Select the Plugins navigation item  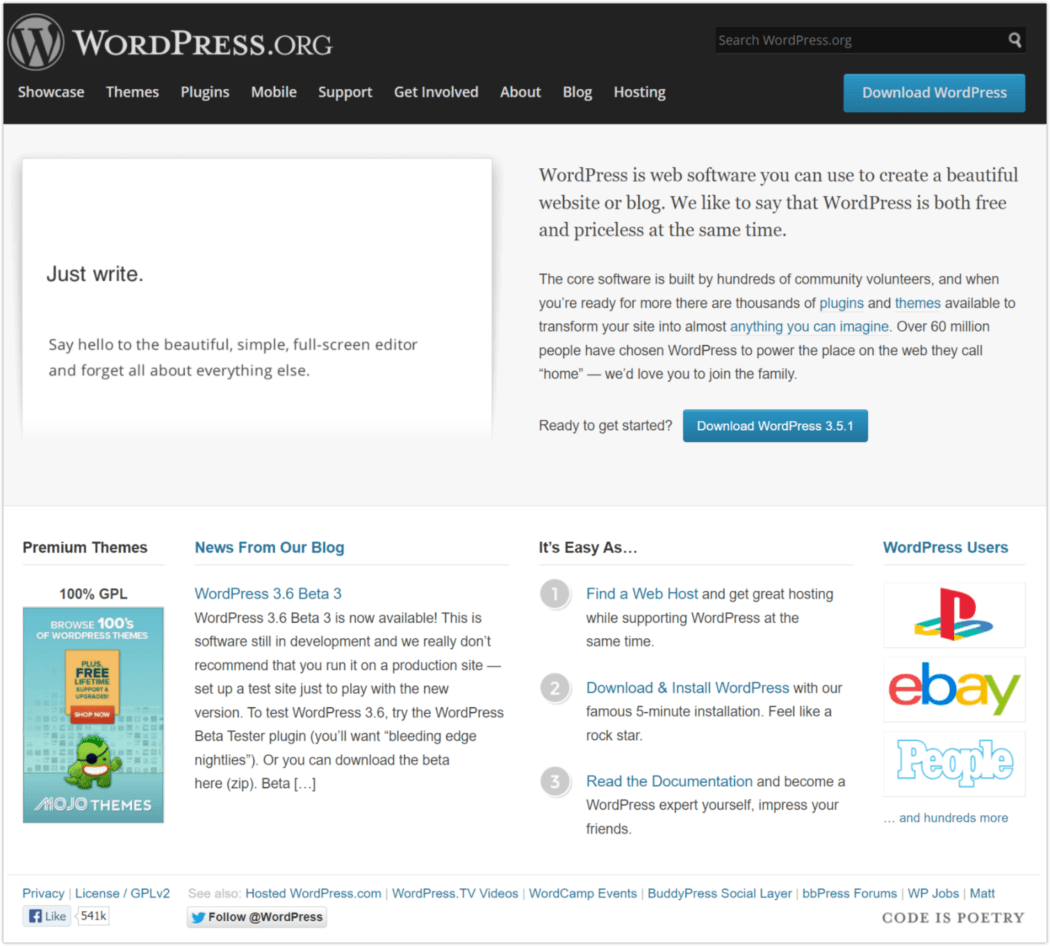[x=204, y=91]
